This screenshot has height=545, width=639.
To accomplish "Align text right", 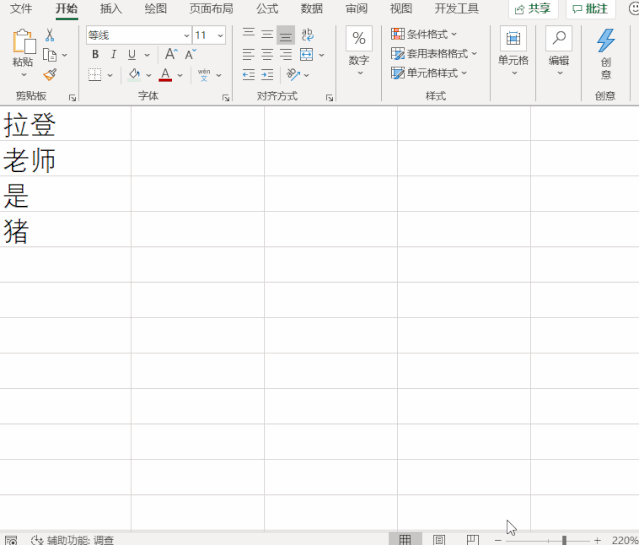I will click(286, 54).
